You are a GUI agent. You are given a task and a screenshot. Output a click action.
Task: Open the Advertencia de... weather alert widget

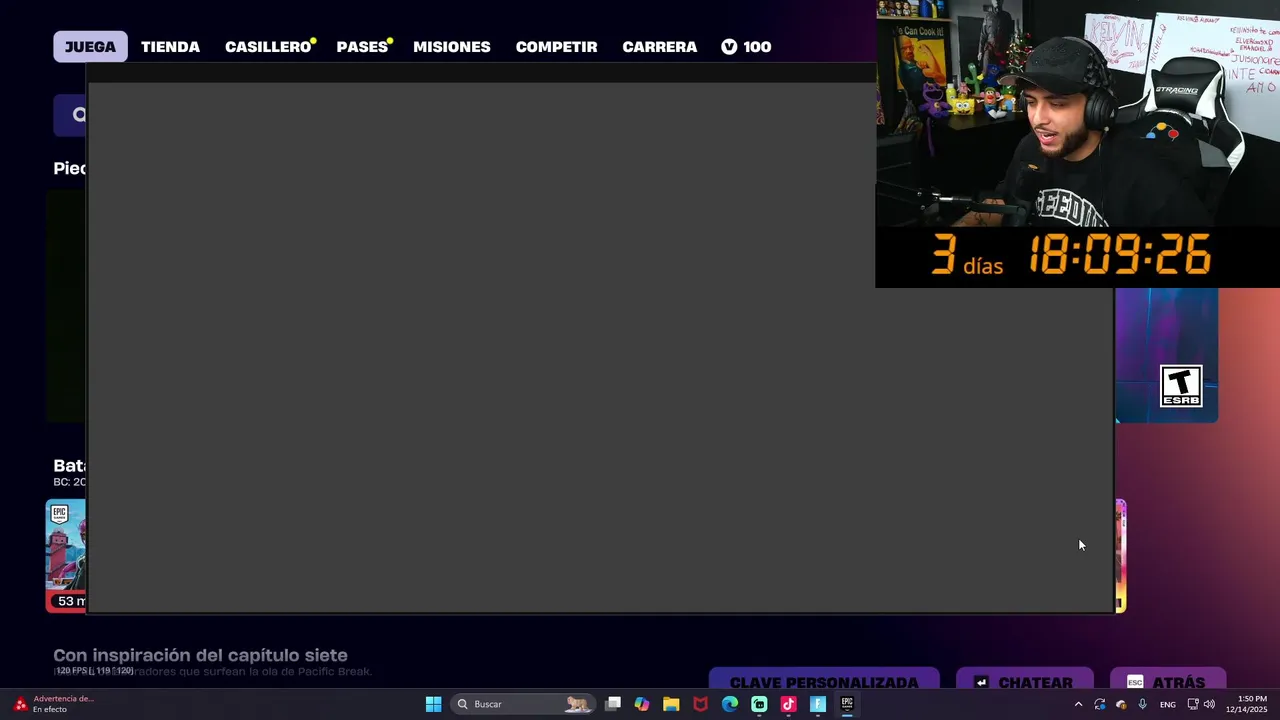tap(52, 704)
